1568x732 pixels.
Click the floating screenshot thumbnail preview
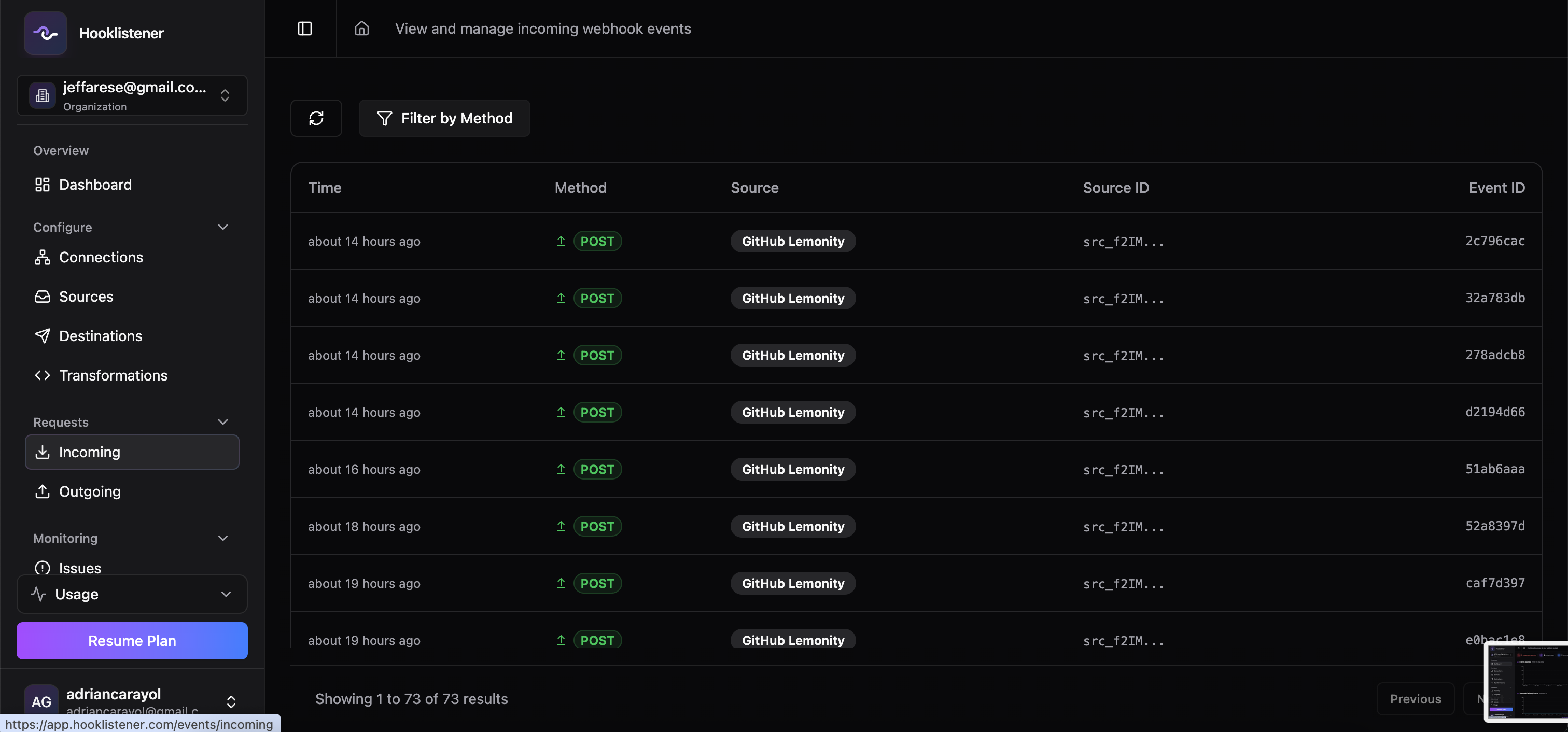1526,682
